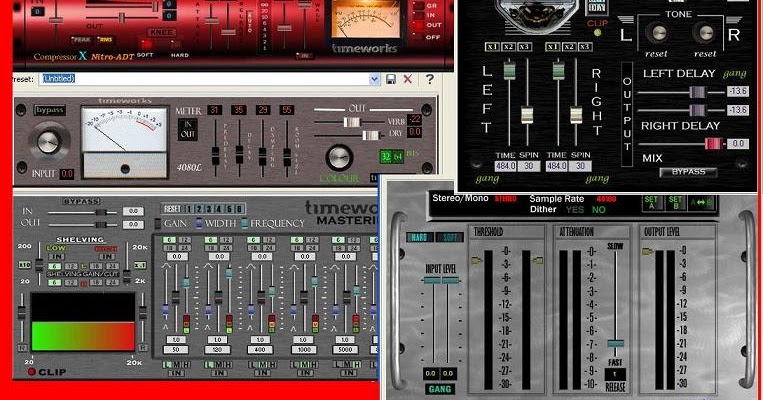Select the SOFT mode button on the limiter
The height and width of the screenshot is (400, 763).
pyautogui.click(x=448, y=237)
